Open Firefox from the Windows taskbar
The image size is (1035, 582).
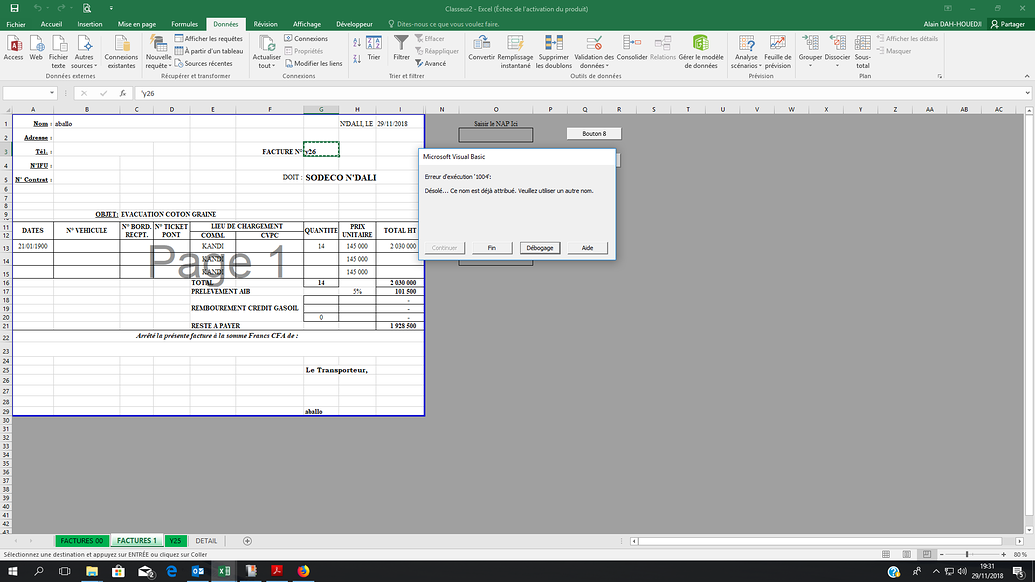(304, 571)
